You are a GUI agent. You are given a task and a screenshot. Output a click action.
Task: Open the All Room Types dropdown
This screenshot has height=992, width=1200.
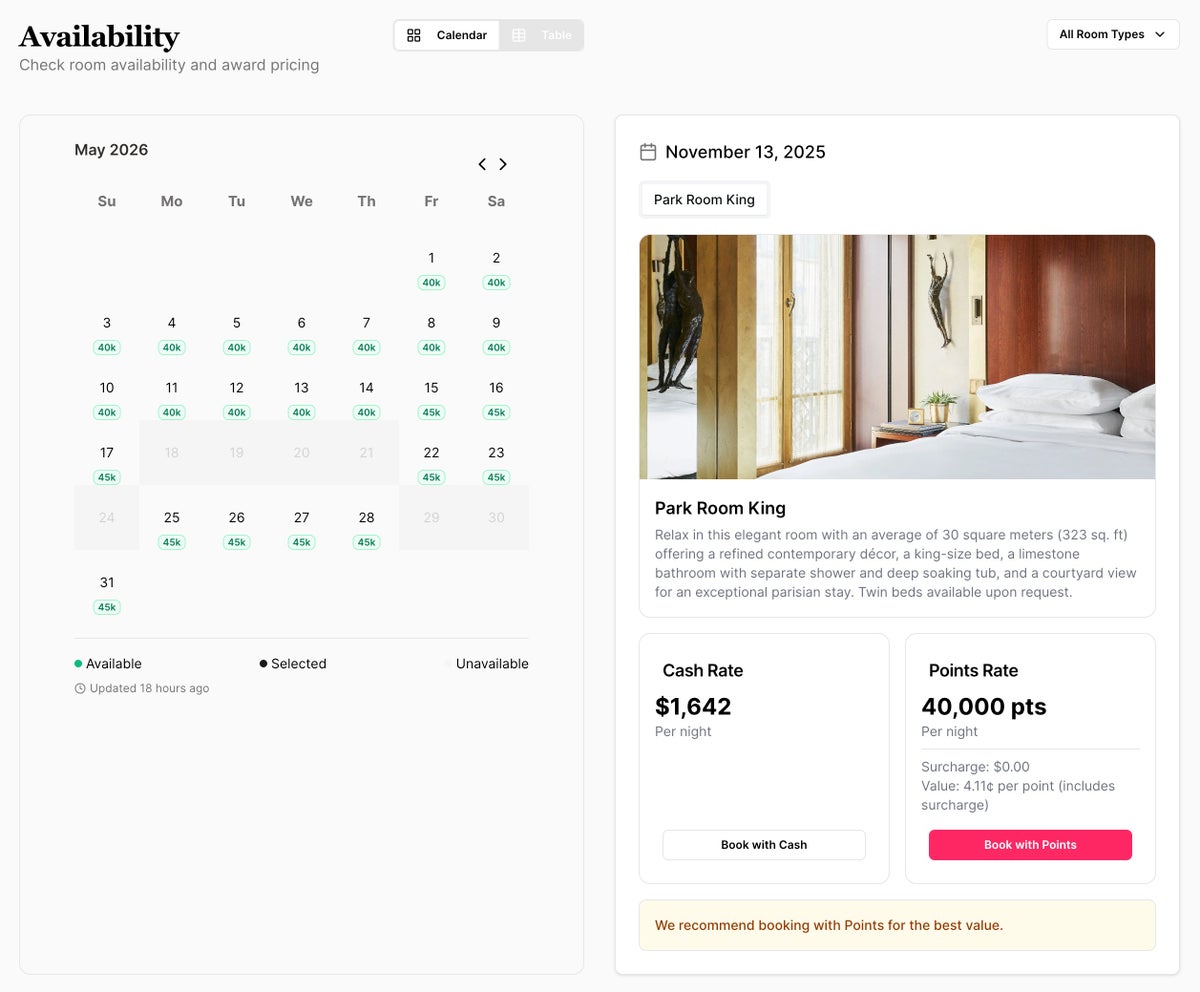pyautogui.click(x=1112, y=34)
